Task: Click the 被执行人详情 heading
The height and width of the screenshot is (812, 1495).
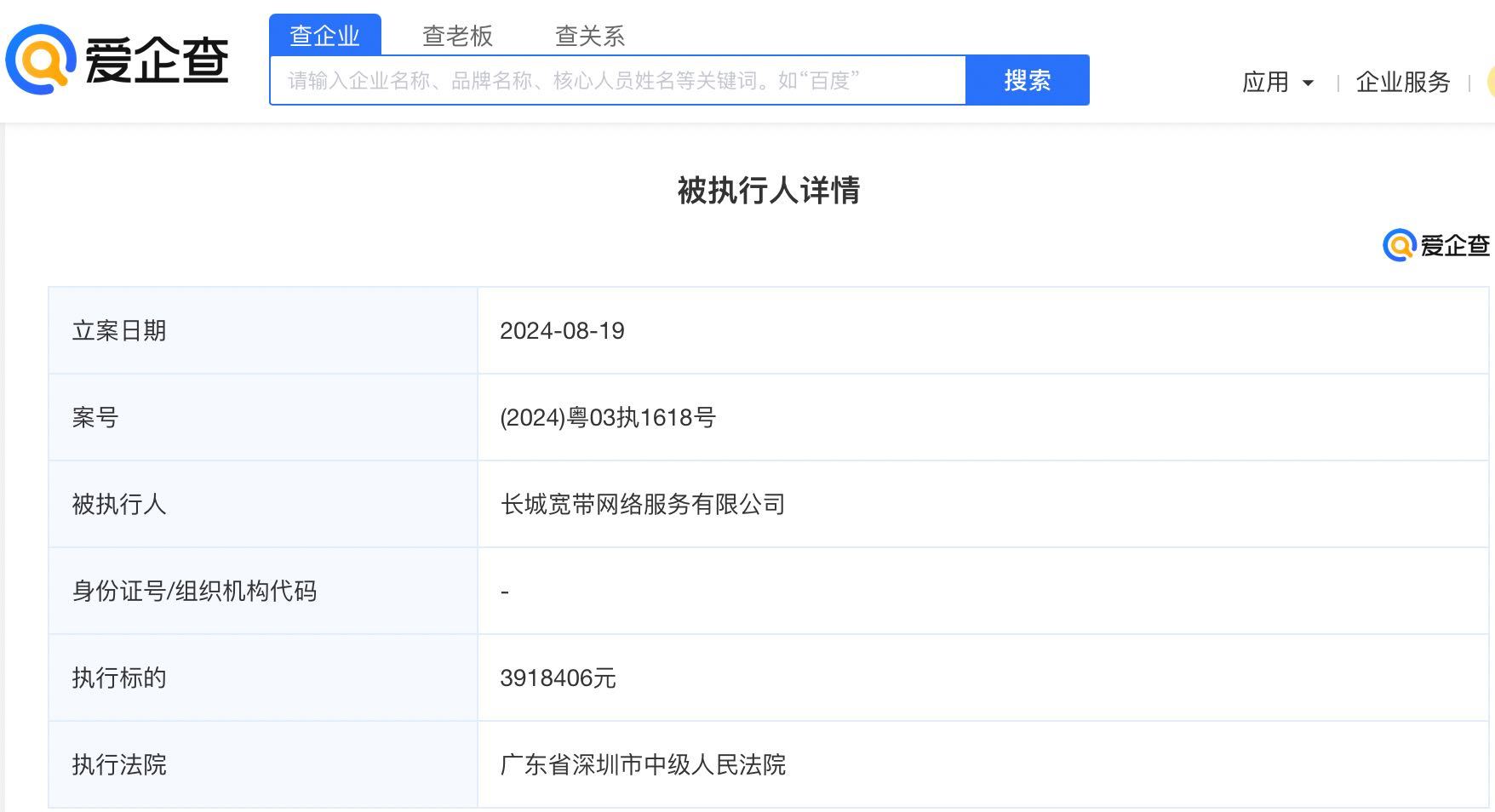Action: (768, 190)
